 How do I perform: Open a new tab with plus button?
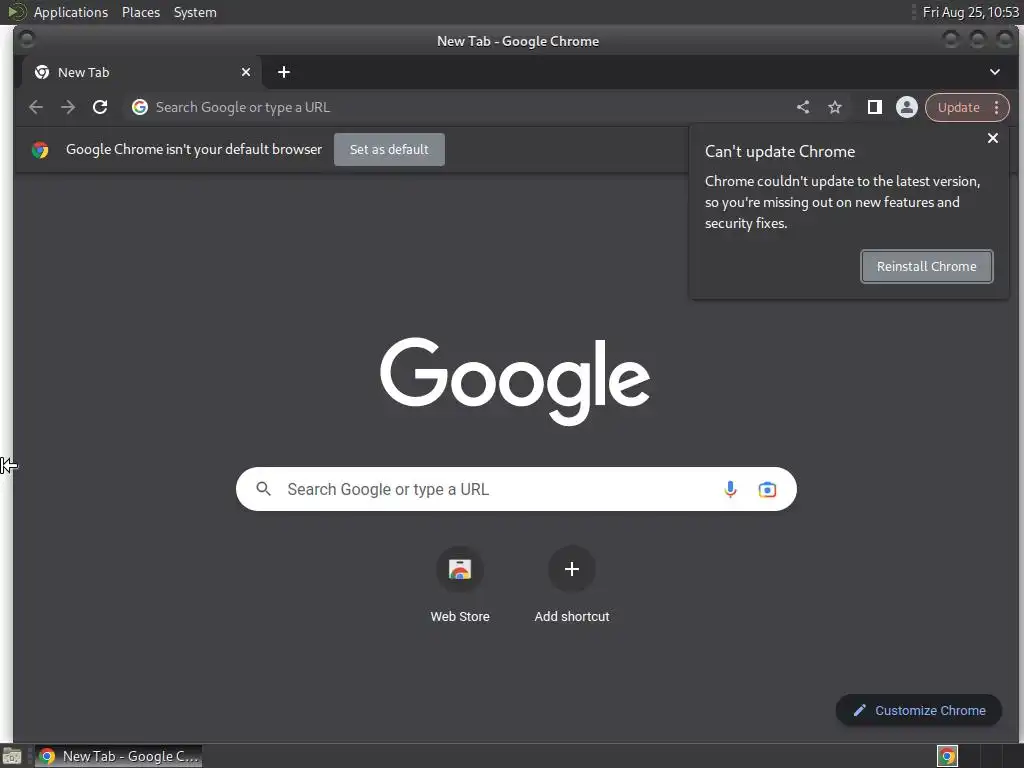[283, 72]
